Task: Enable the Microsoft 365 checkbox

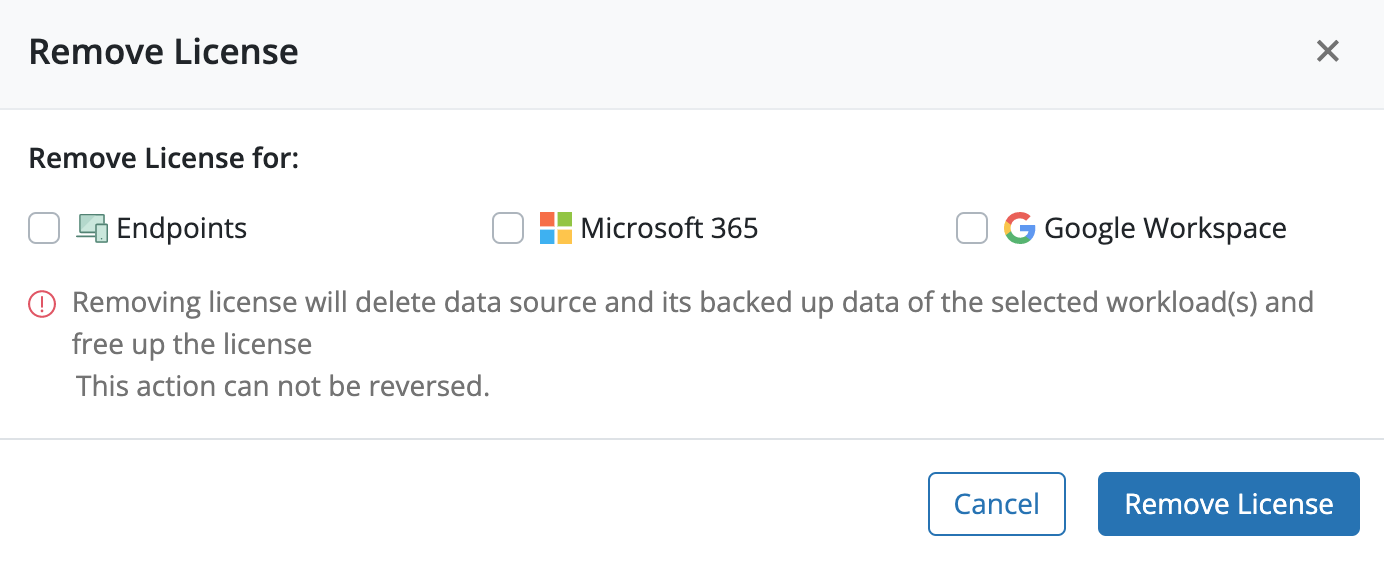Action: [x=508, y=228]
